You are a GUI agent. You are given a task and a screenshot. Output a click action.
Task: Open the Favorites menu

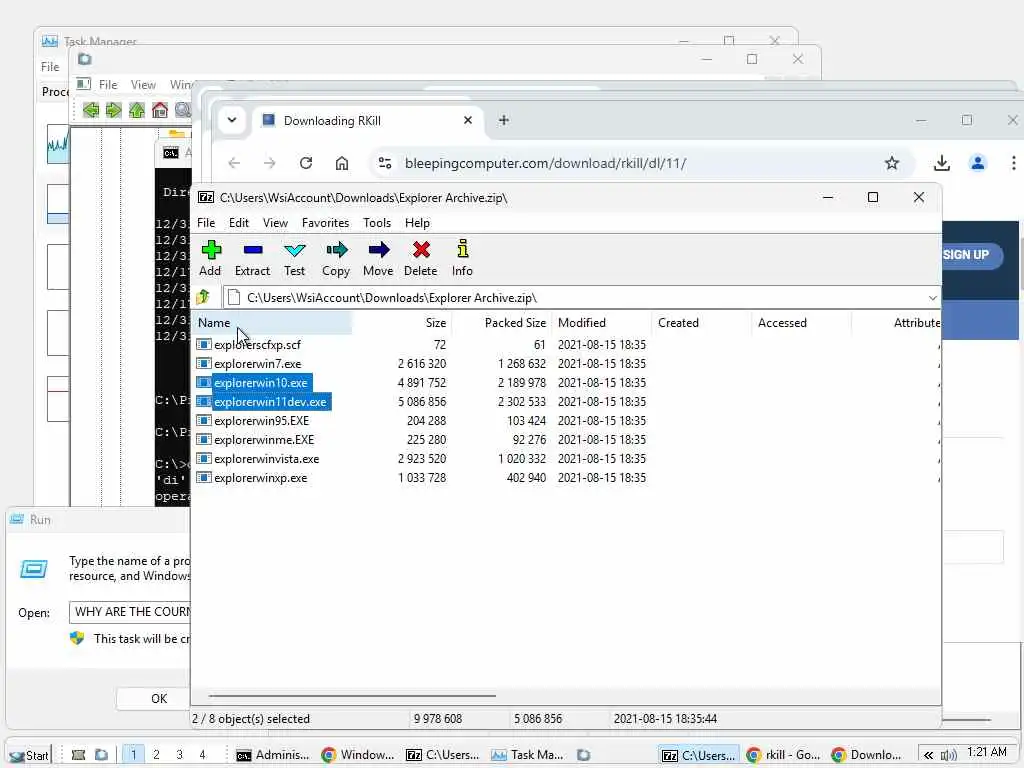point(325,223)
